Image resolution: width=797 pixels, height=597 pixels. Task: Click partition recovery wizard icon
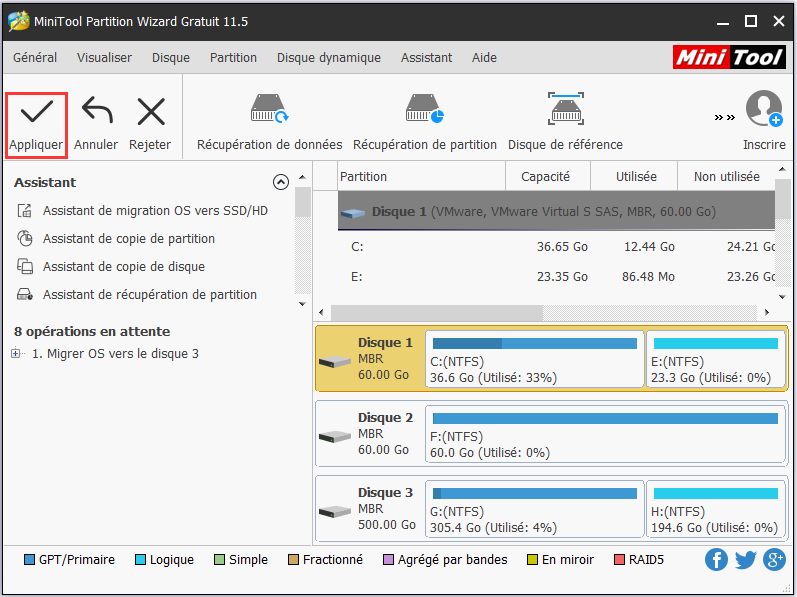click(x=24, y=294)
